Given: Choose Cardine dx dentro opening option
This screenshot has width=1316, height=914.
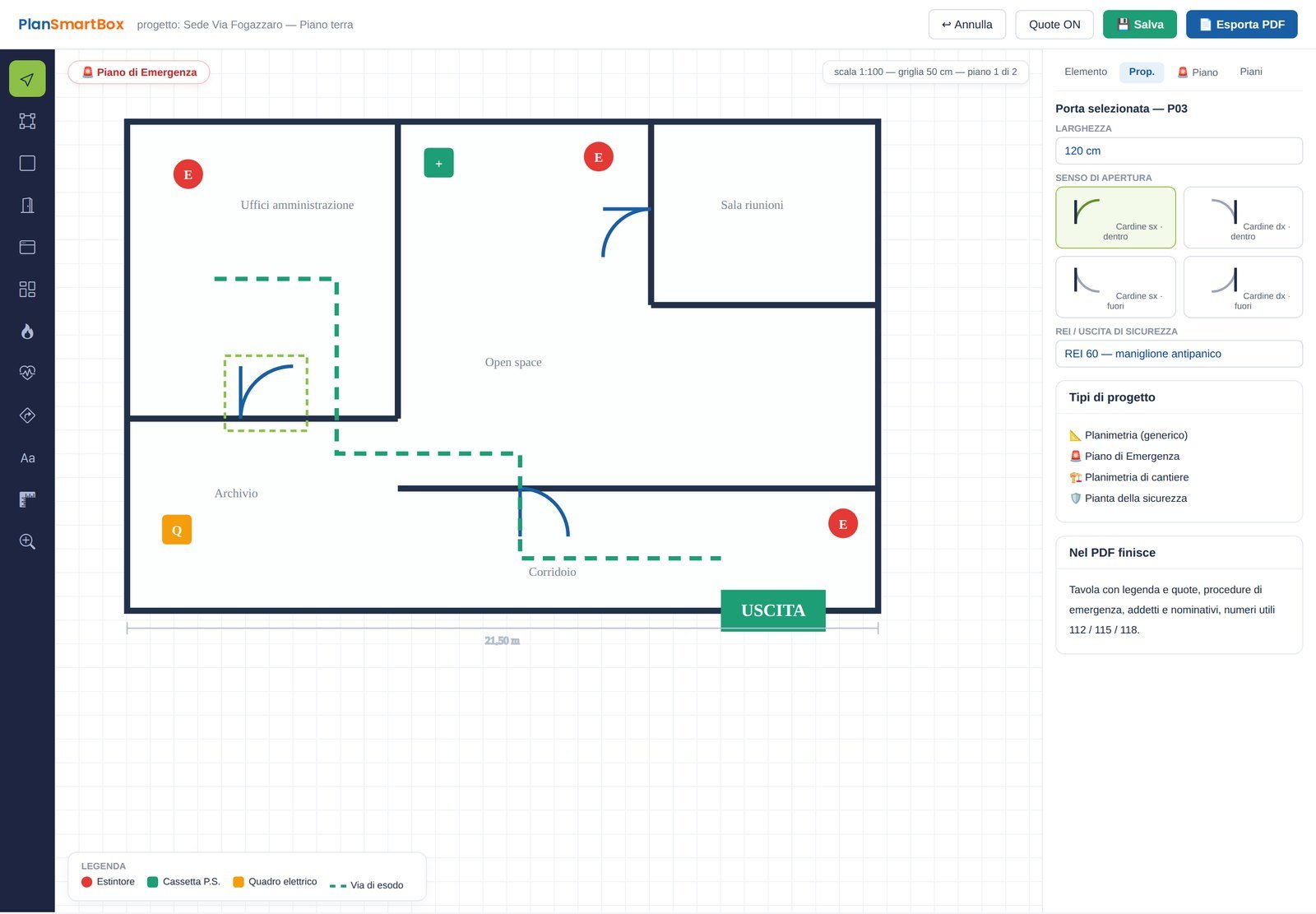Looking at the screenshot, I should point(1243,217).
